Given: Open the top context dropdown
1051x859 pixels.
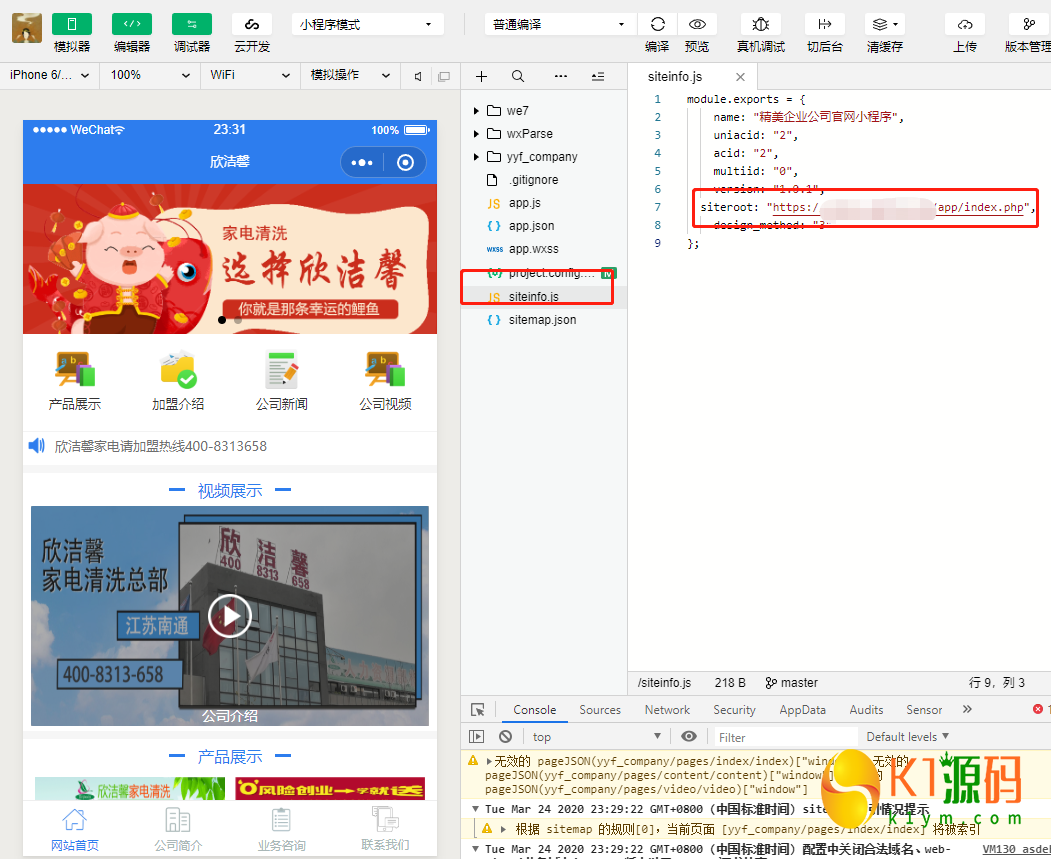Looking at the screenshot, I should (596, 736).
